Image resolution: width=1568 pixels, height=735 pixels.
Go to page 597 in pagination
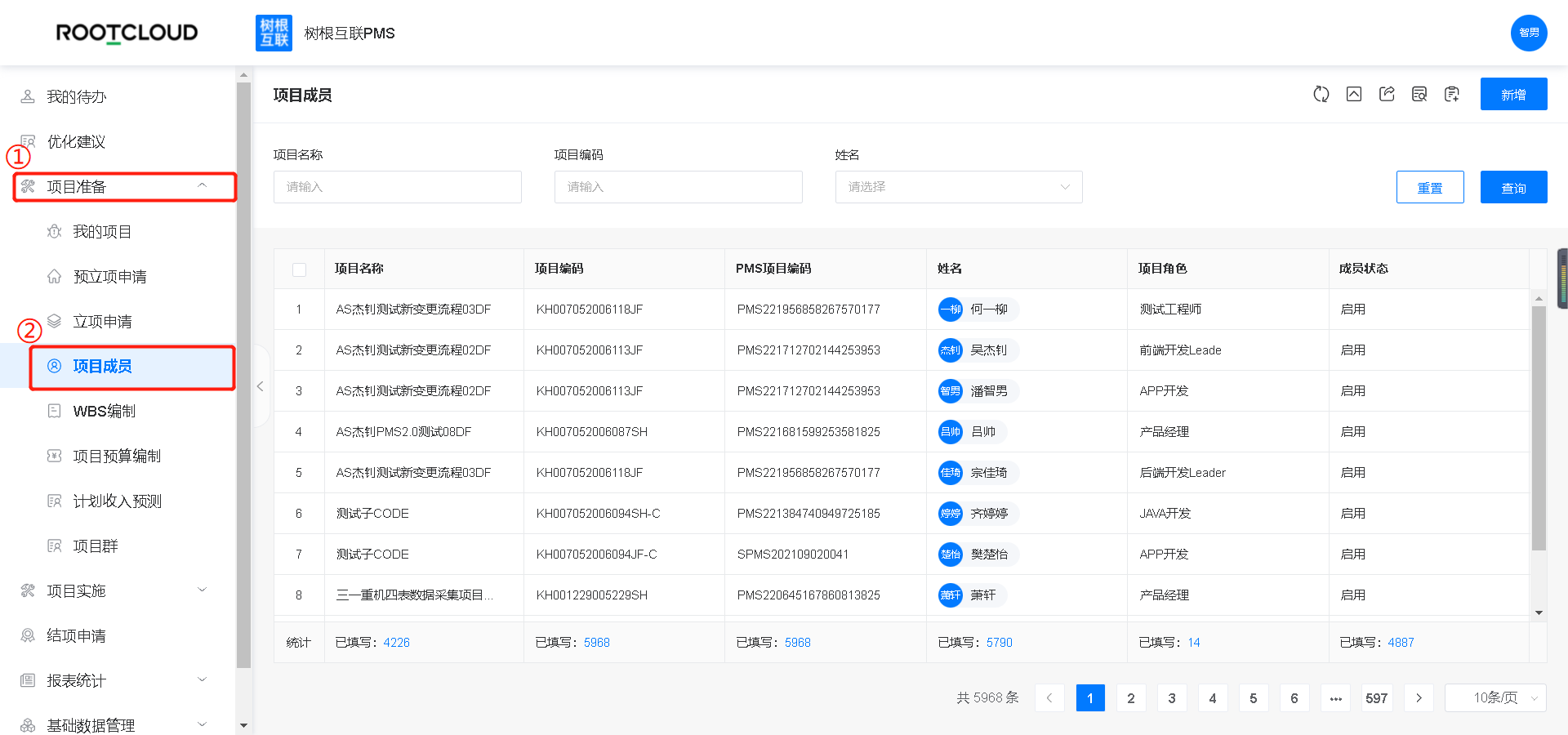pyautogui.click(x=1376, y=698)
